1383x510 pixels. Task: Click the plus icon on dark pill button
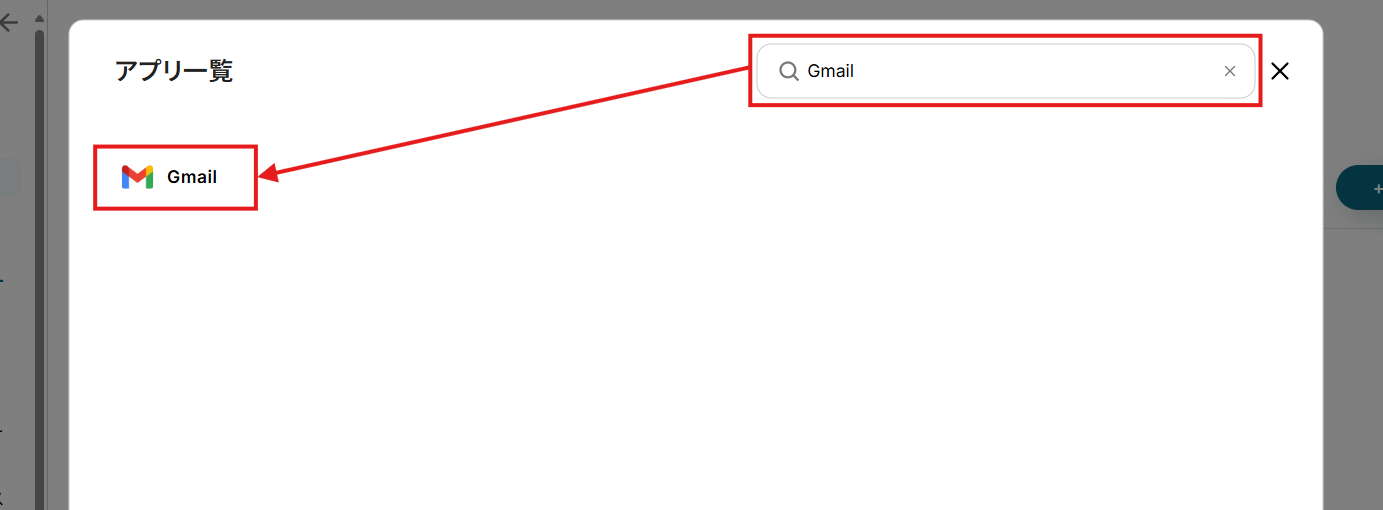pyautogui.click(x=1377, y=188)
